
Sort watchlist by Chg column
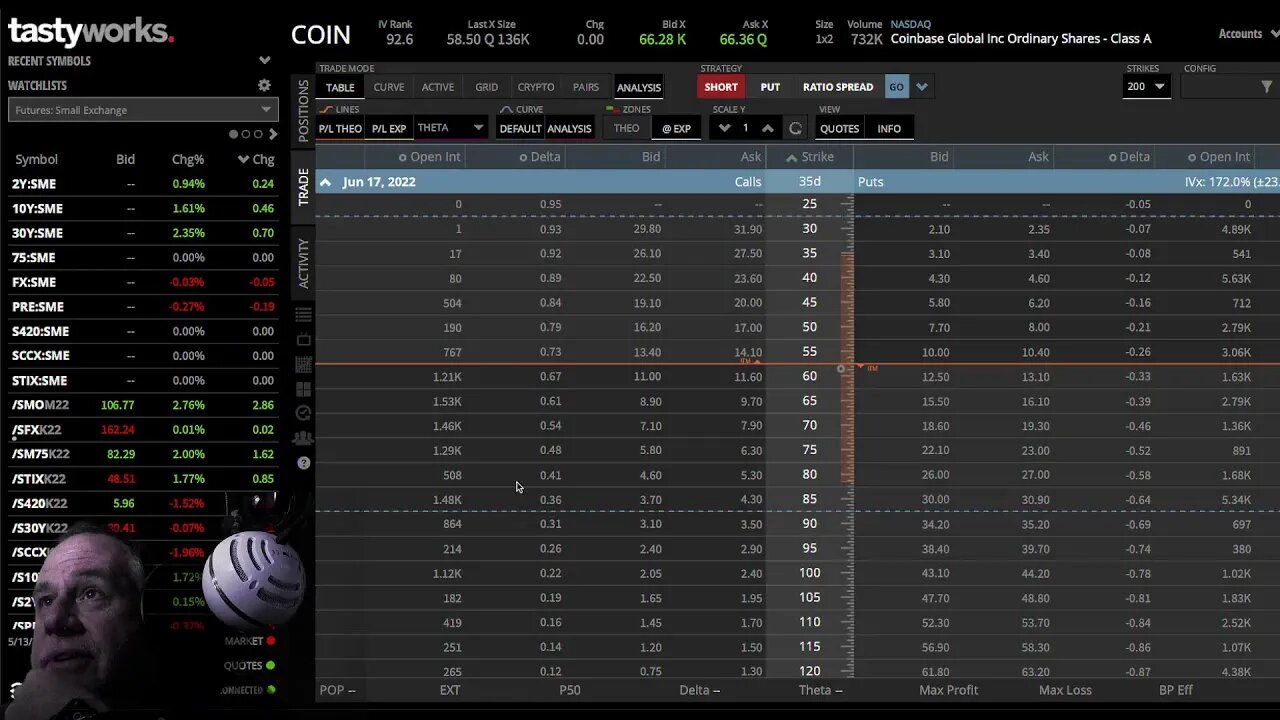coord(257,159)
